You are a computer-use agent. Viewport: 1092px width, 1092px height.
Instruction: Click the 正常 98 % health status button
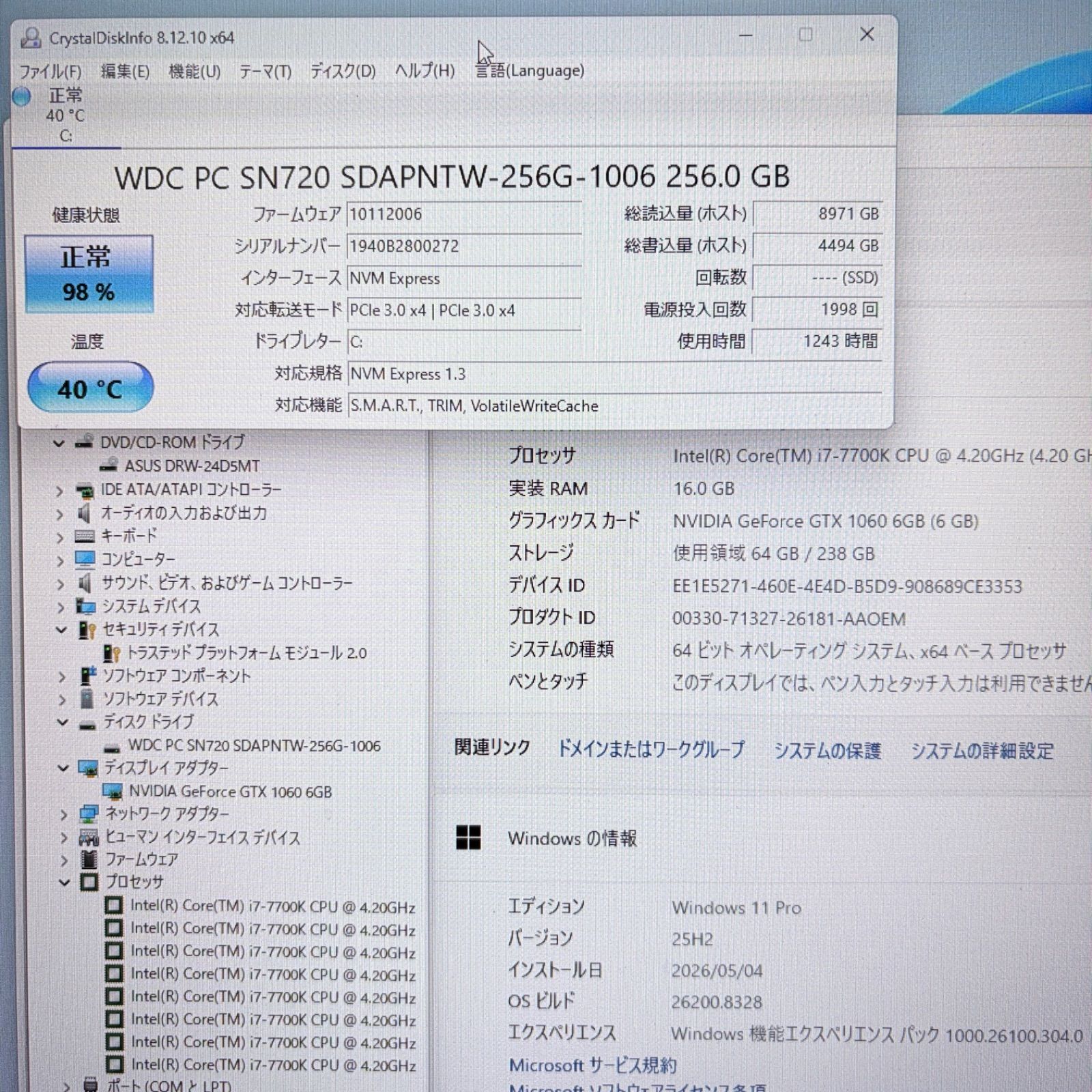click(89, 274)
